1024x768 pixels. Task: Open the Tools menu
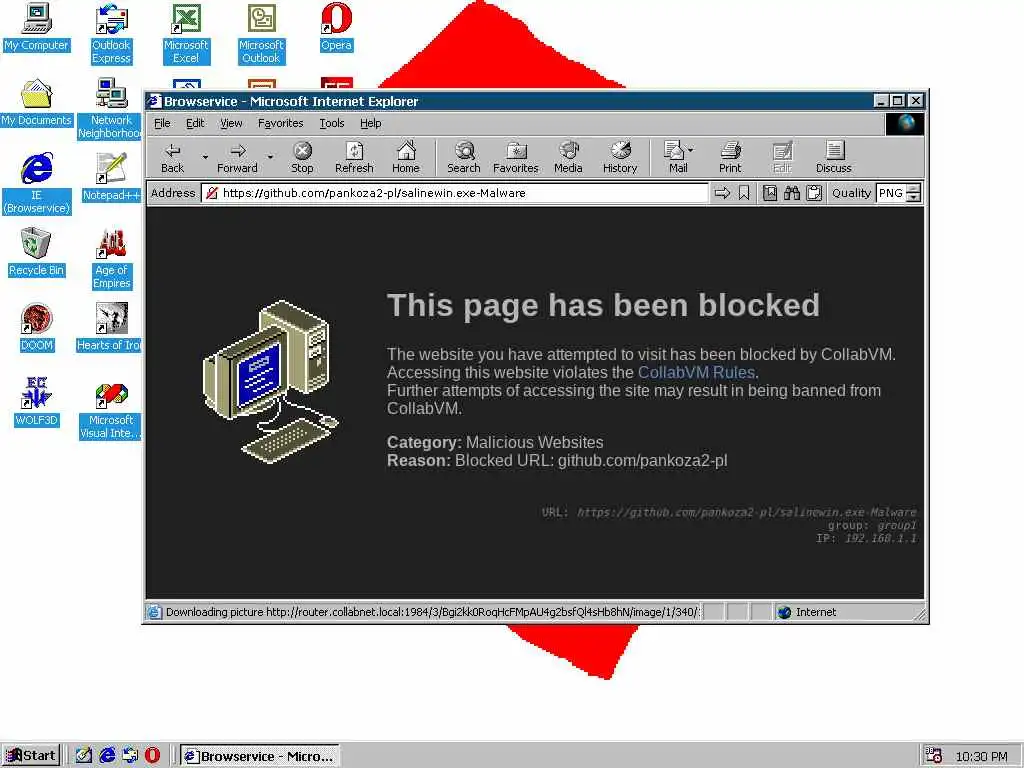[331, 123]
